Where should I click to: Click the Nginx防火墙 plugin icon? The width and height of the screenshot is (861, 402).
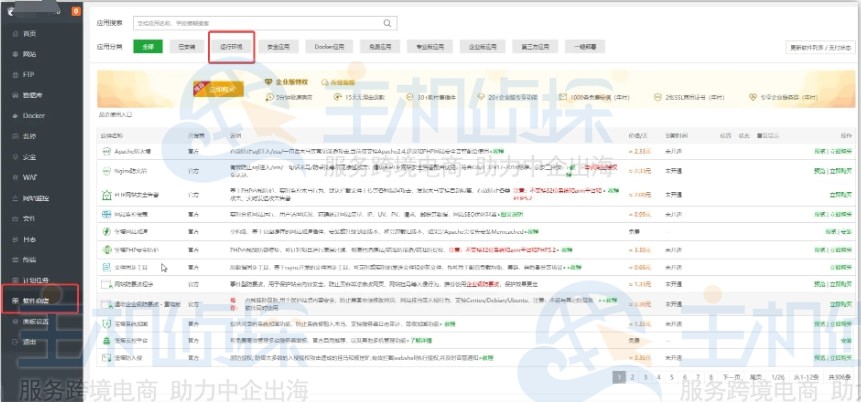tap(104, 169)
